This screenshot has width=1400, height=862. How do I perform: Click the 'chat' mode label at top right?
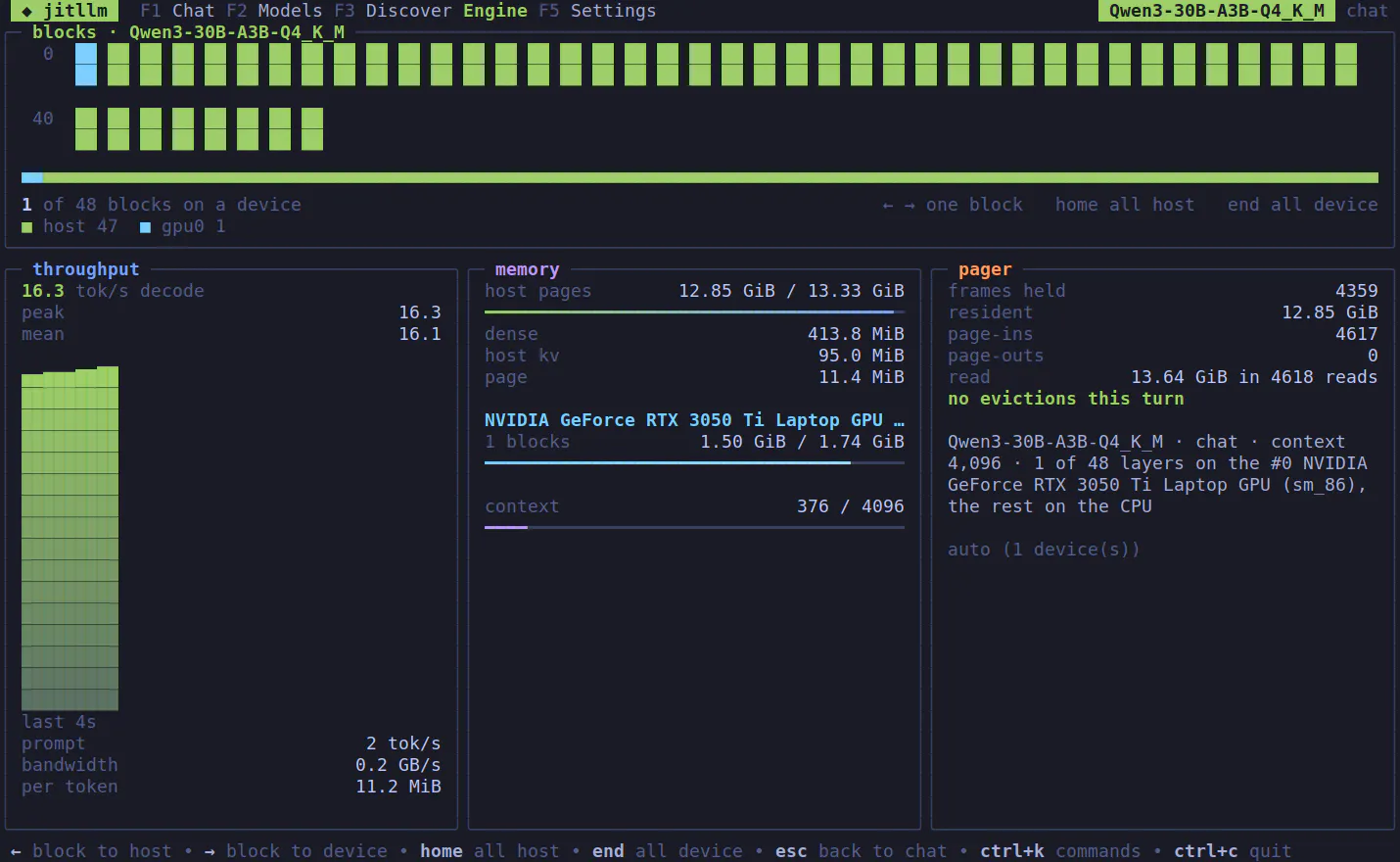[1368, 11]
